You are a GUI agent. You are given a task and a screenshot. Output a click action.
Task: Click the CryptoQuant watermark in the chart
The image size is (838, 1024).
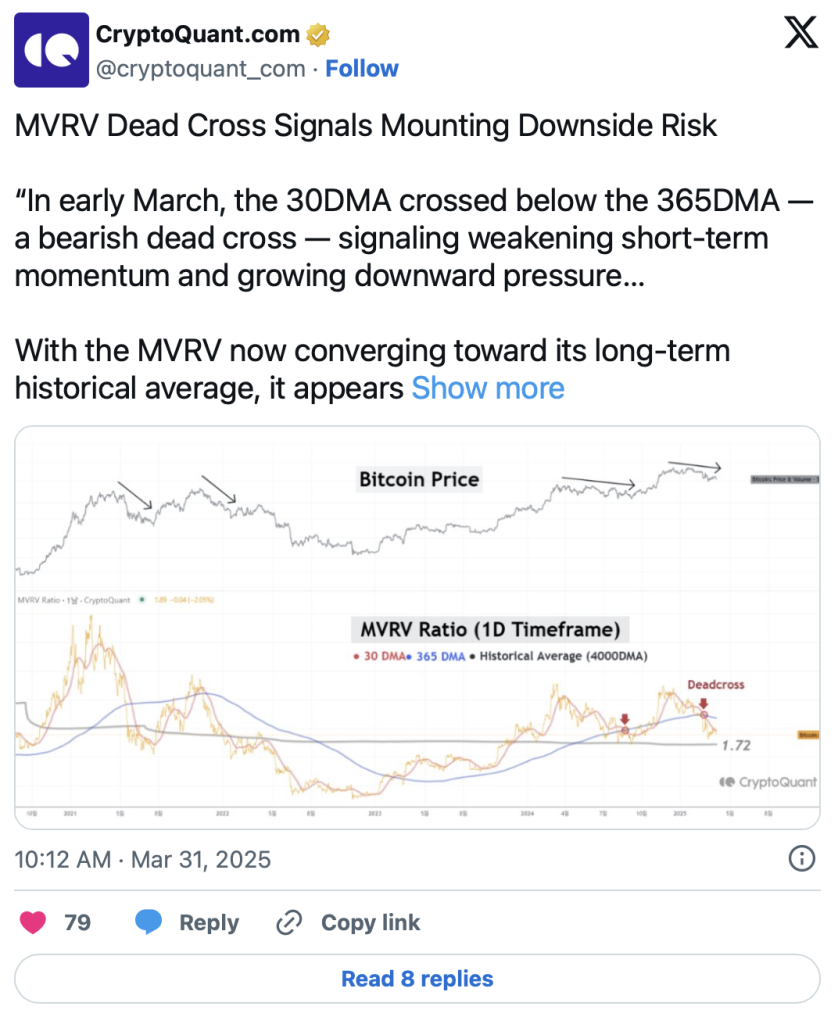[768, 782]
